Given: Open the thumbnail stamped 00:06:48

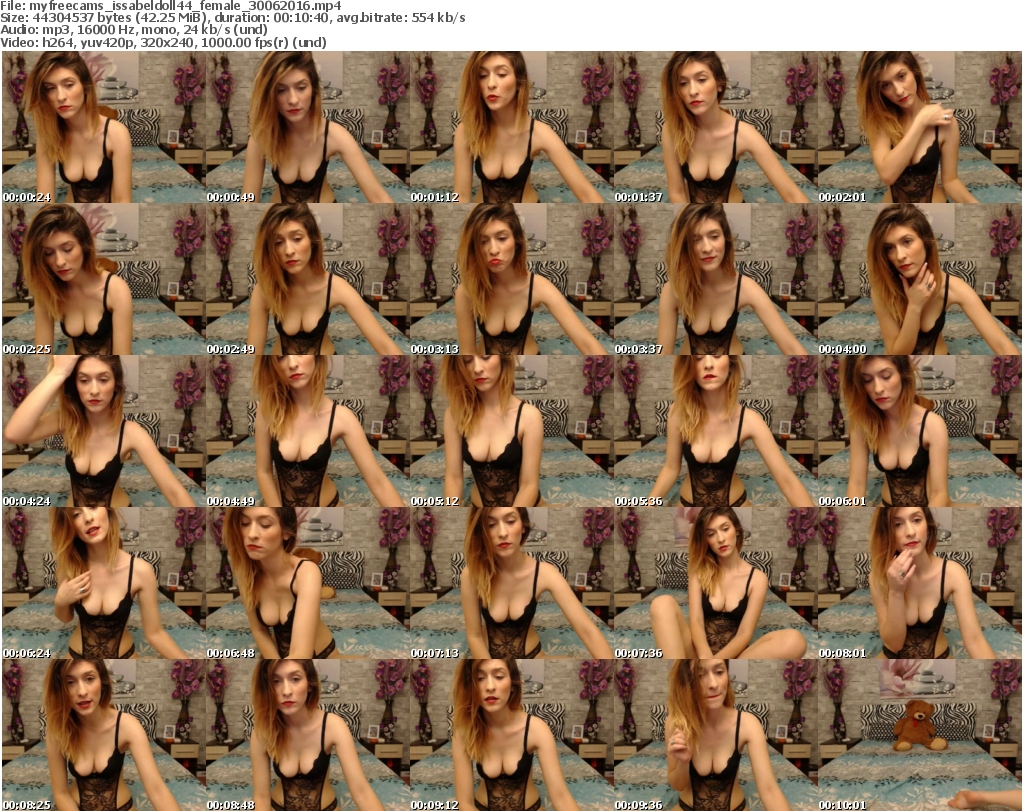Looking at the screenshot, I should pos(308,584).
